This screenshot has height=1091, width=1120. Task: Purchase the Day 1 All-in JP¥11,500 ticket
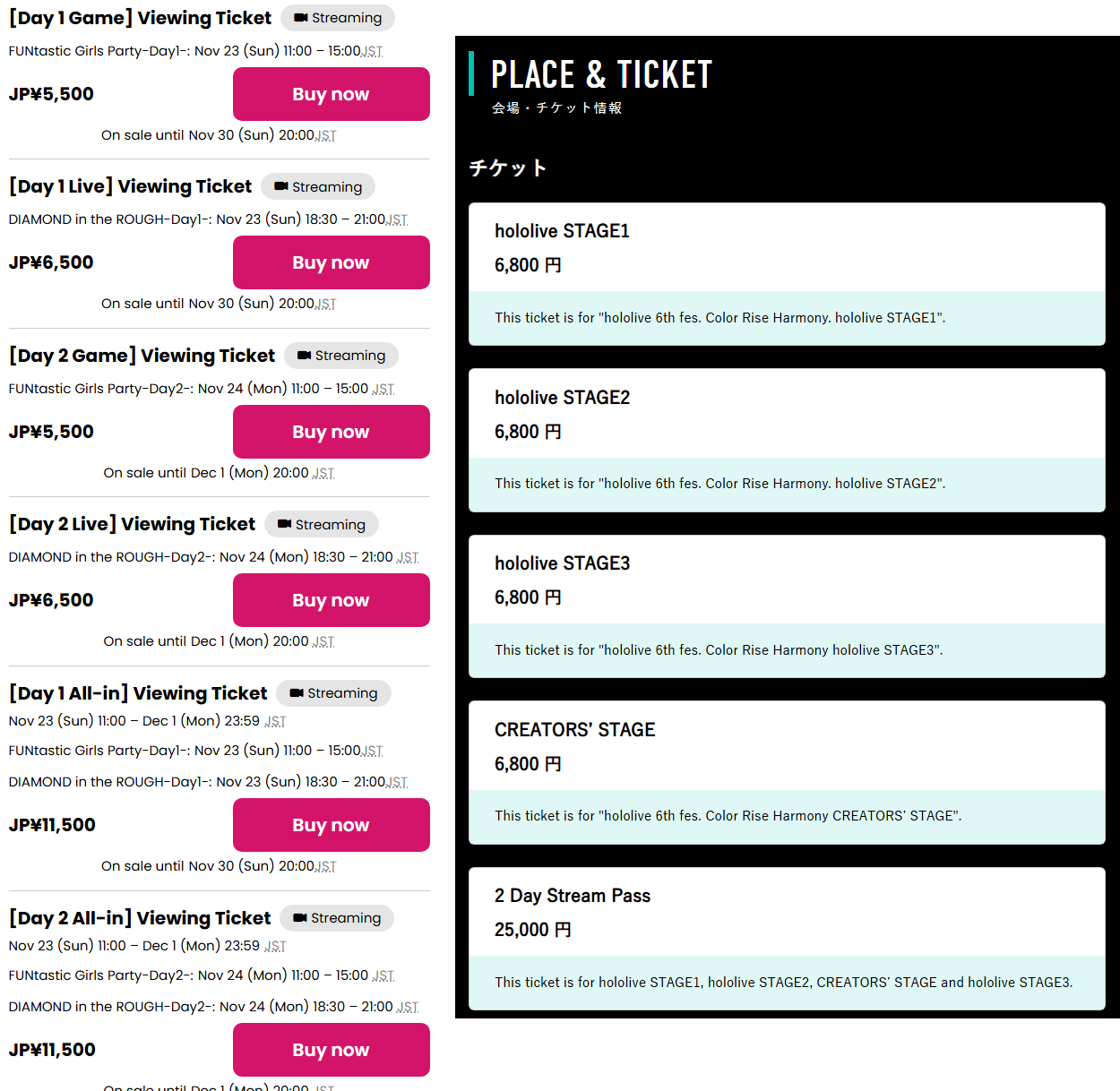click(x=331, y=825)
